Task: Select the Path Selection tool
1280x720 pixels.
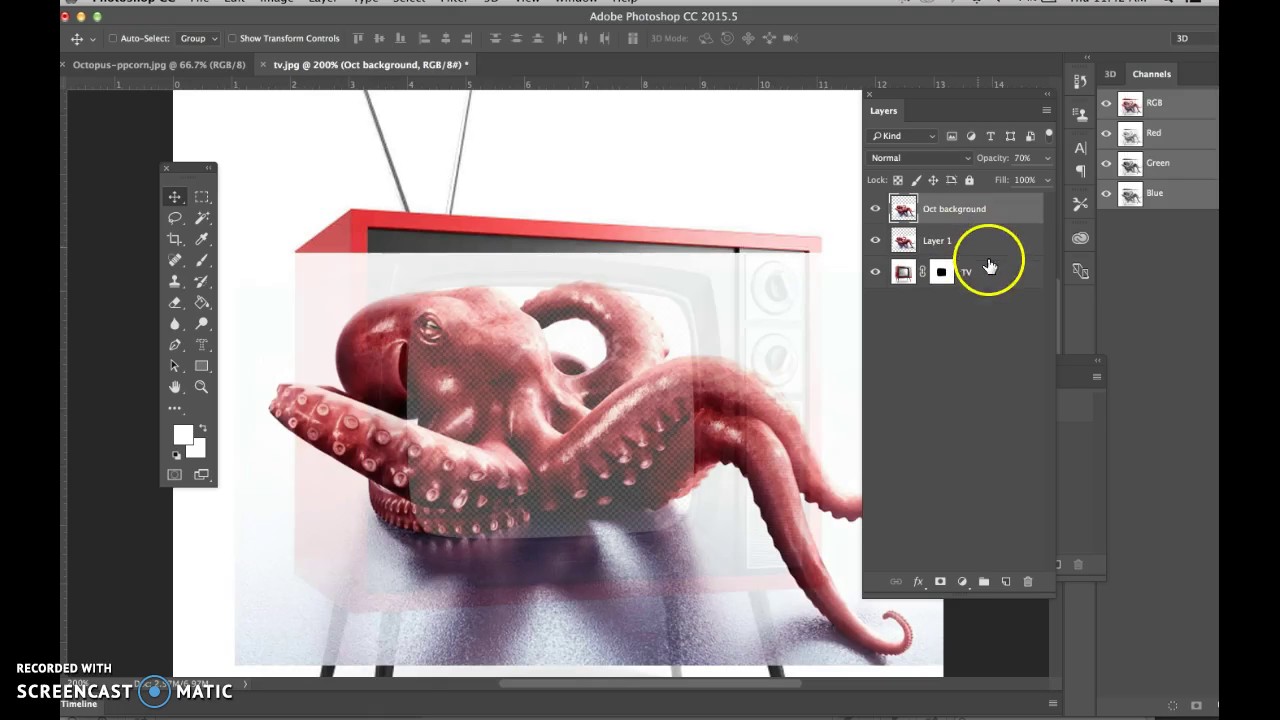Action: (x=175, y=366)
